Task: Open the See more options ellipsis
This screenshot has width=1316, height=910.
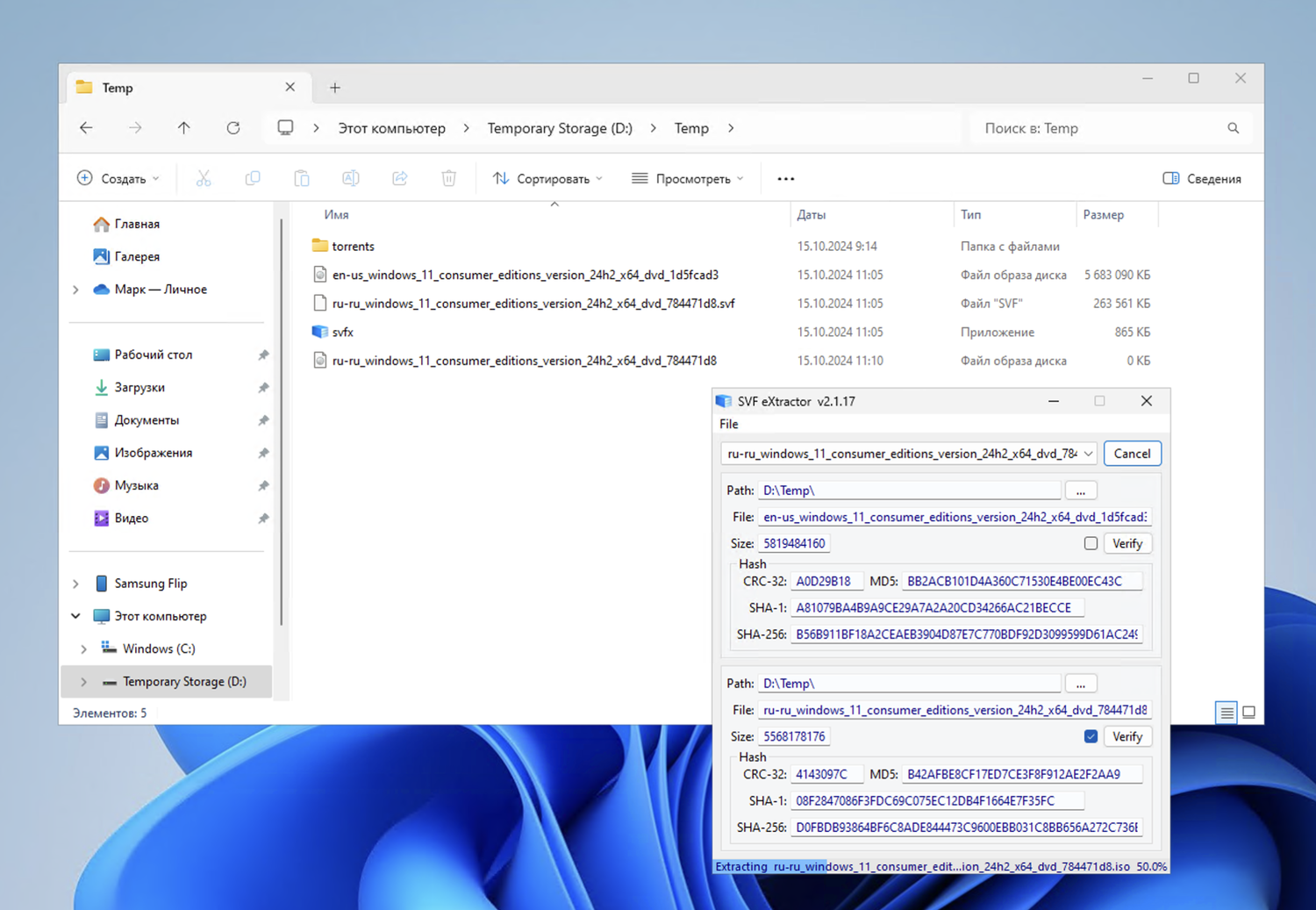Action: [786, 178]
